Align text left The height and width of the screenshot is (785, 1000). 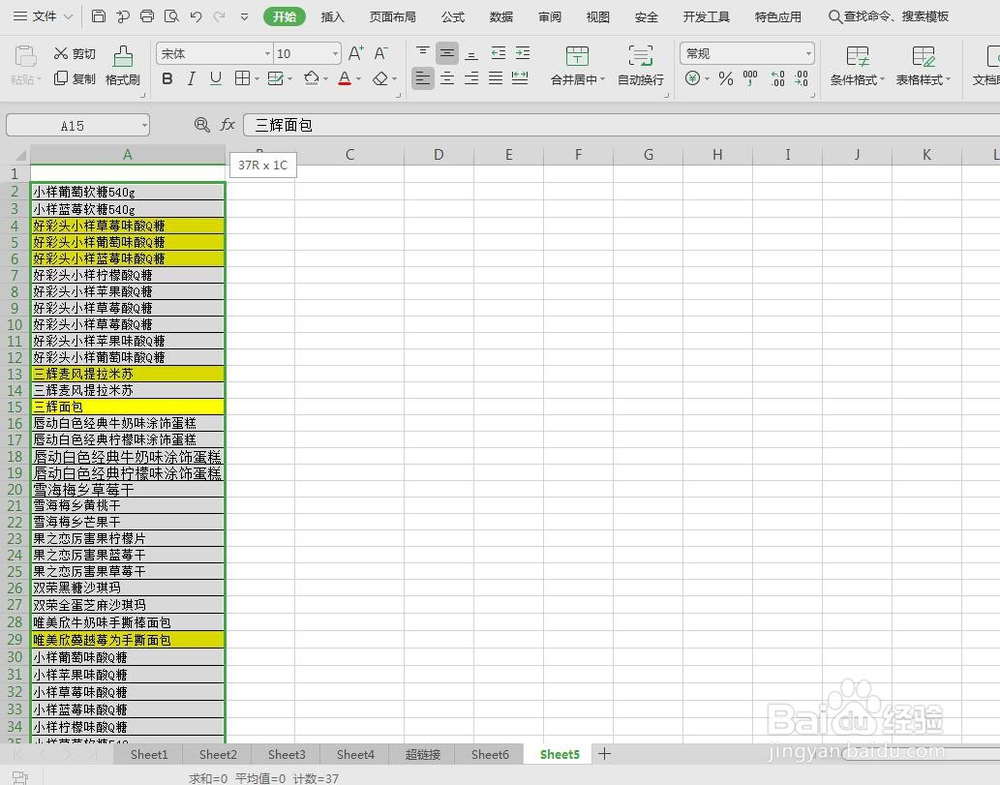422,78
